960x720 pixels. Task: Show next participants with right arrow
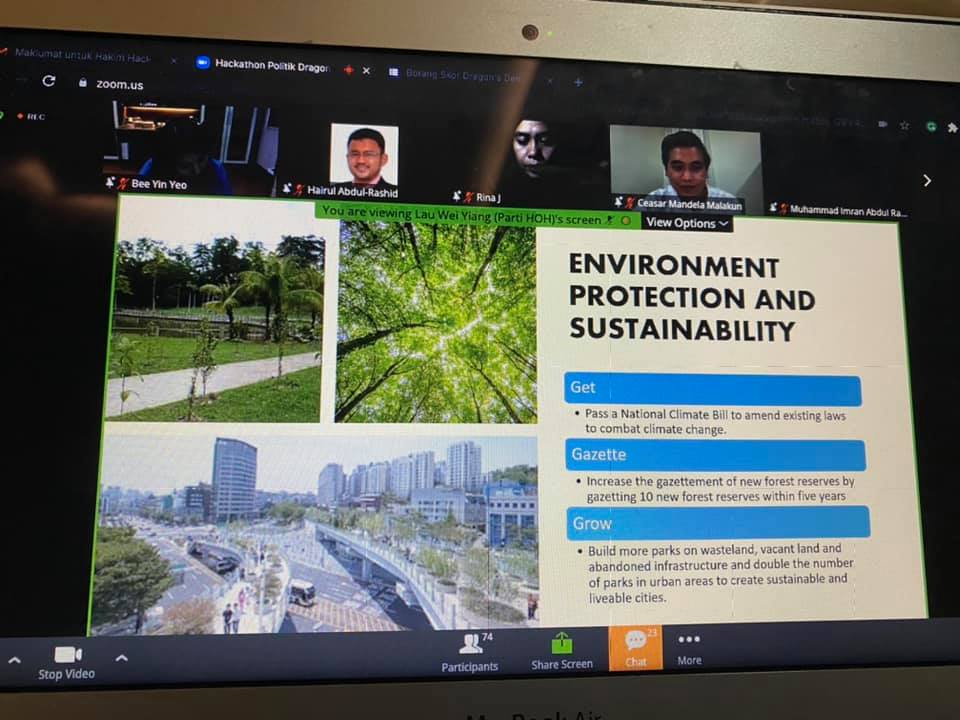pyautogui.click(x=927, y=180)
